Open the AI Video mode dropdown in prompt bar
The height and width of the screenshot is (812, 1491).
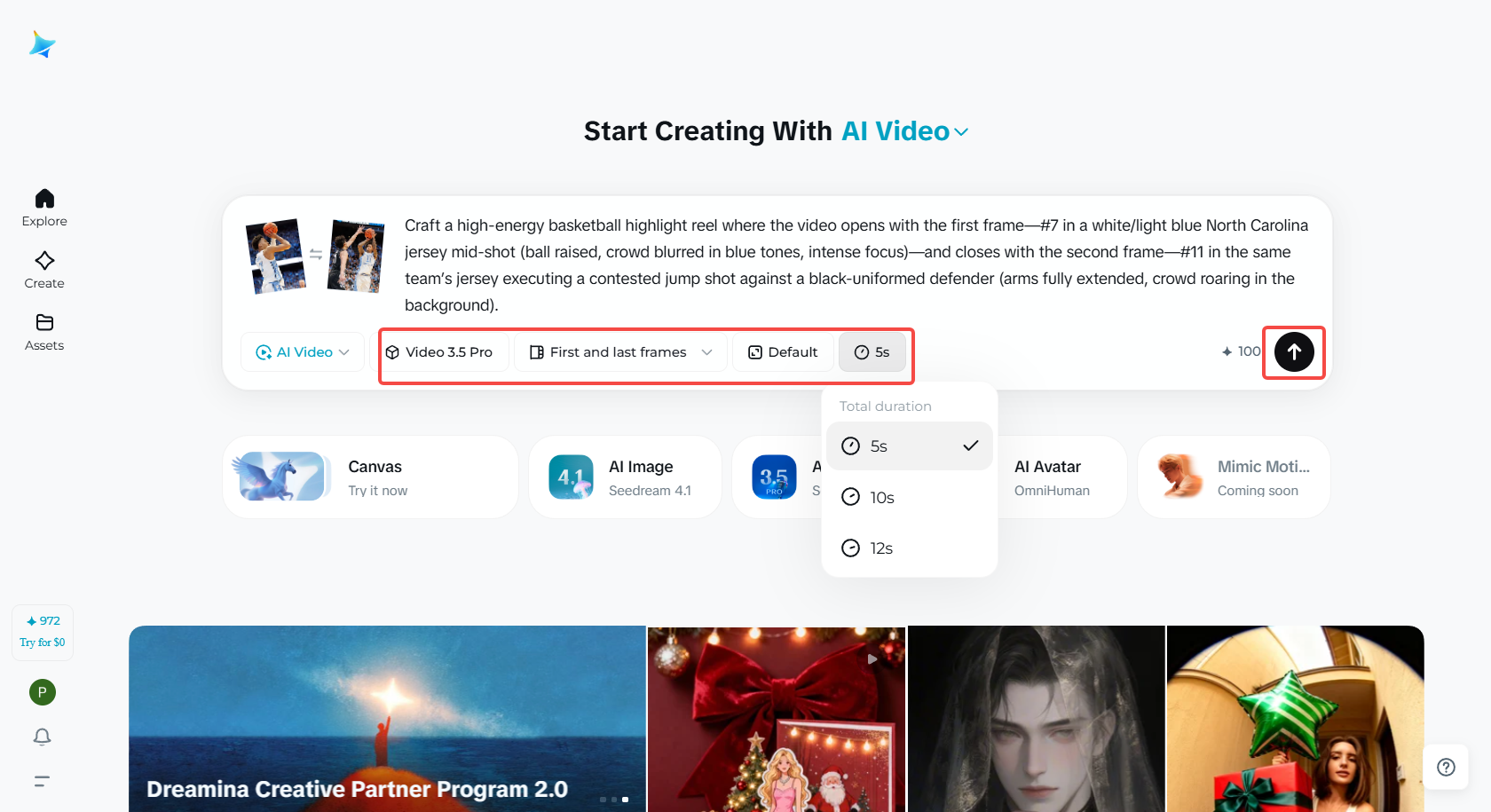coord(303,352)
